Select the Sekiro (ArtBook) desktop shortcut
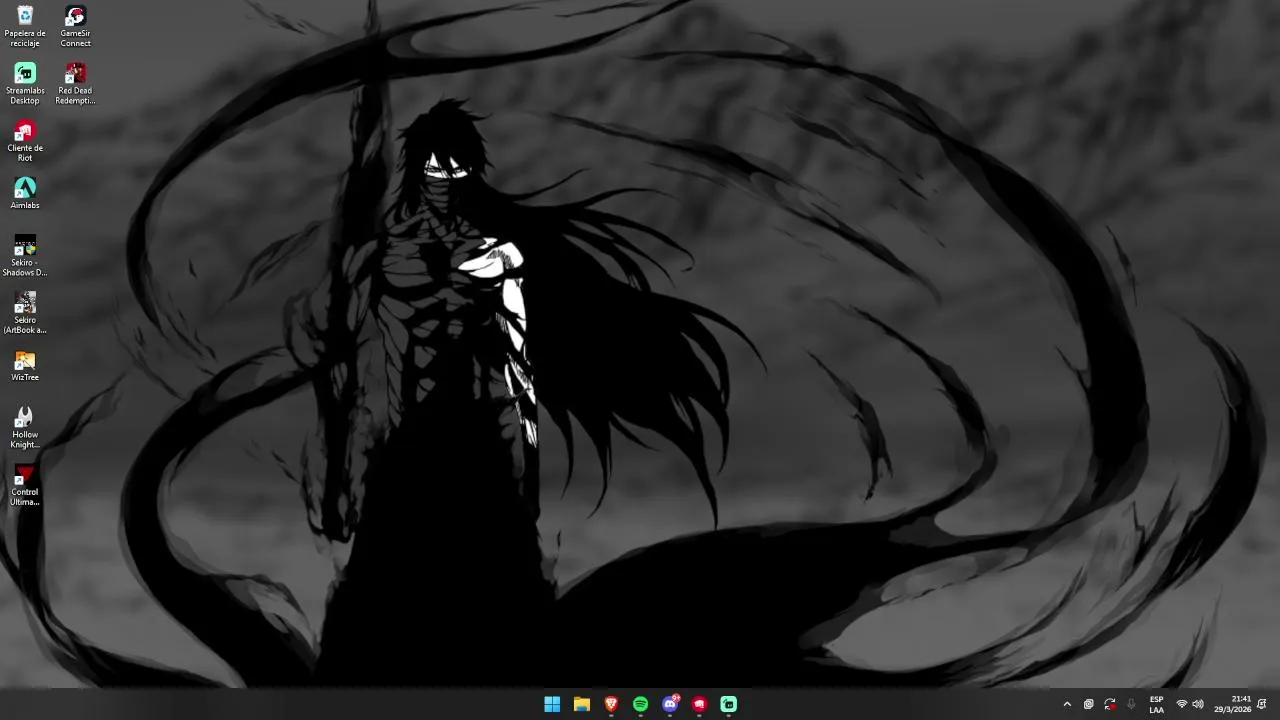The height and width of the screenshot is (720, 1280). click(25, 313)
